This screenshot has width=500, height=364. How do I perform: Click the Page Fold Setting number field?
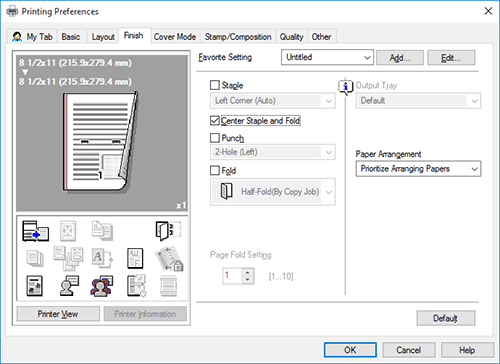click(x=232, y=276)
